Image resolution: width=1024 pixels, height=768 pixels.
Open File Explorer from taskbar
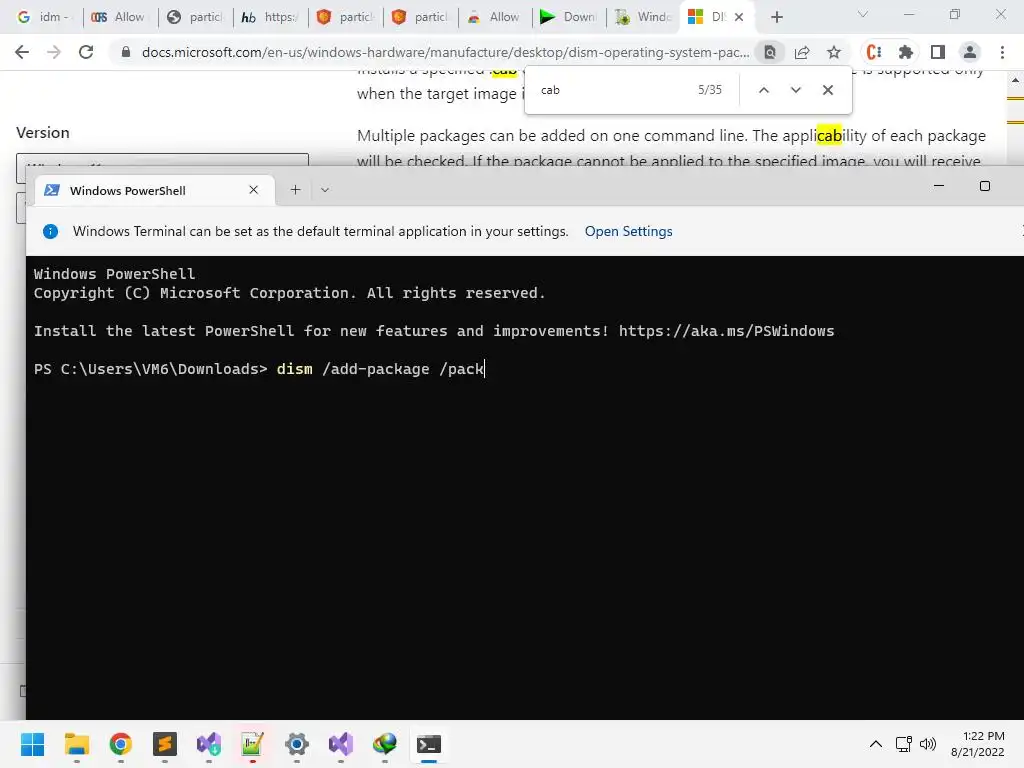click(x=76, y=744)
